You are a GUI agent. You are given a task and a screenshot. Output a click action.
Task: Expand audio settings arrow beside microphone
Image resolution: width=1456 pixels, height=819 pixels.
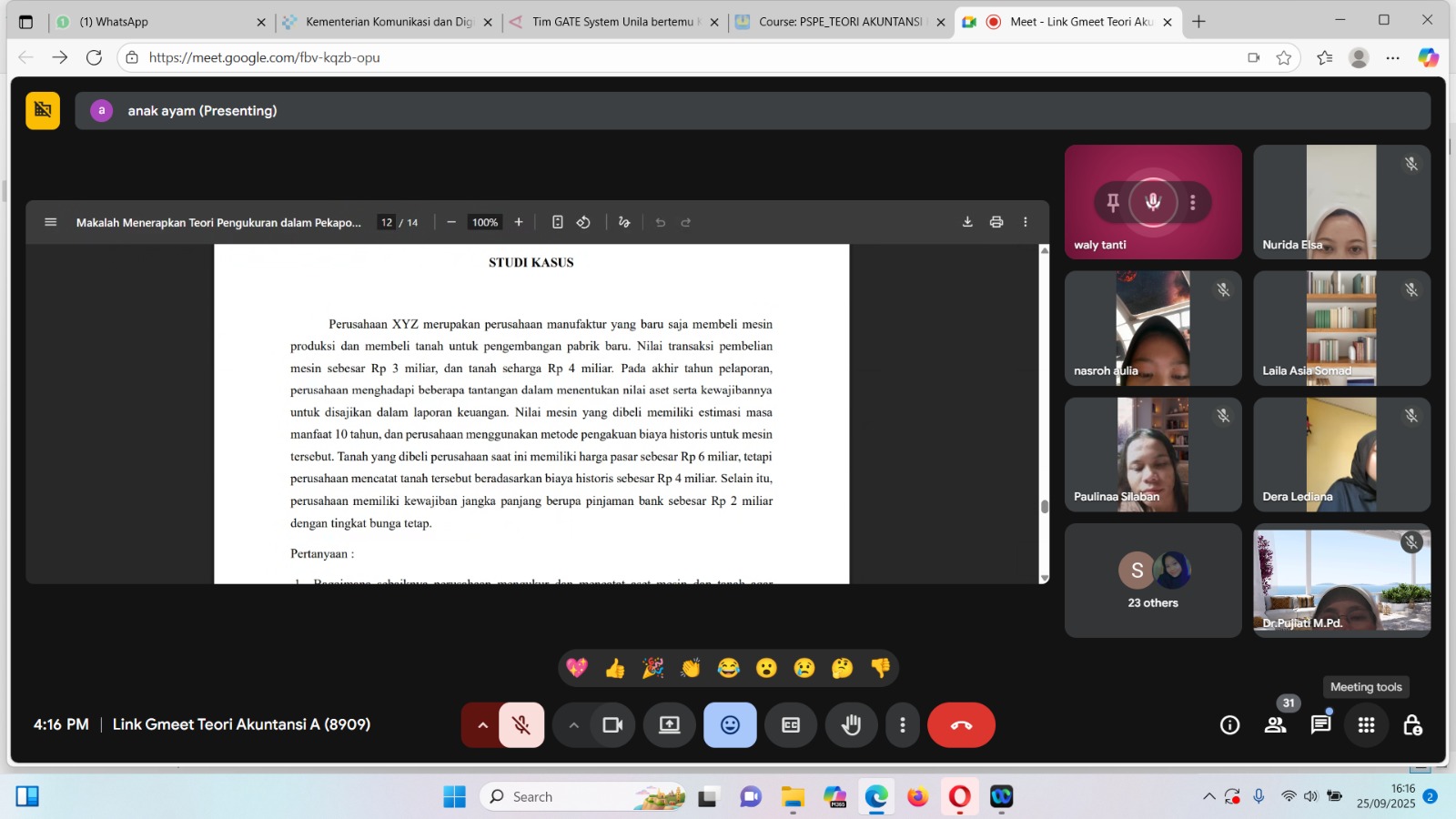[482, 725]
